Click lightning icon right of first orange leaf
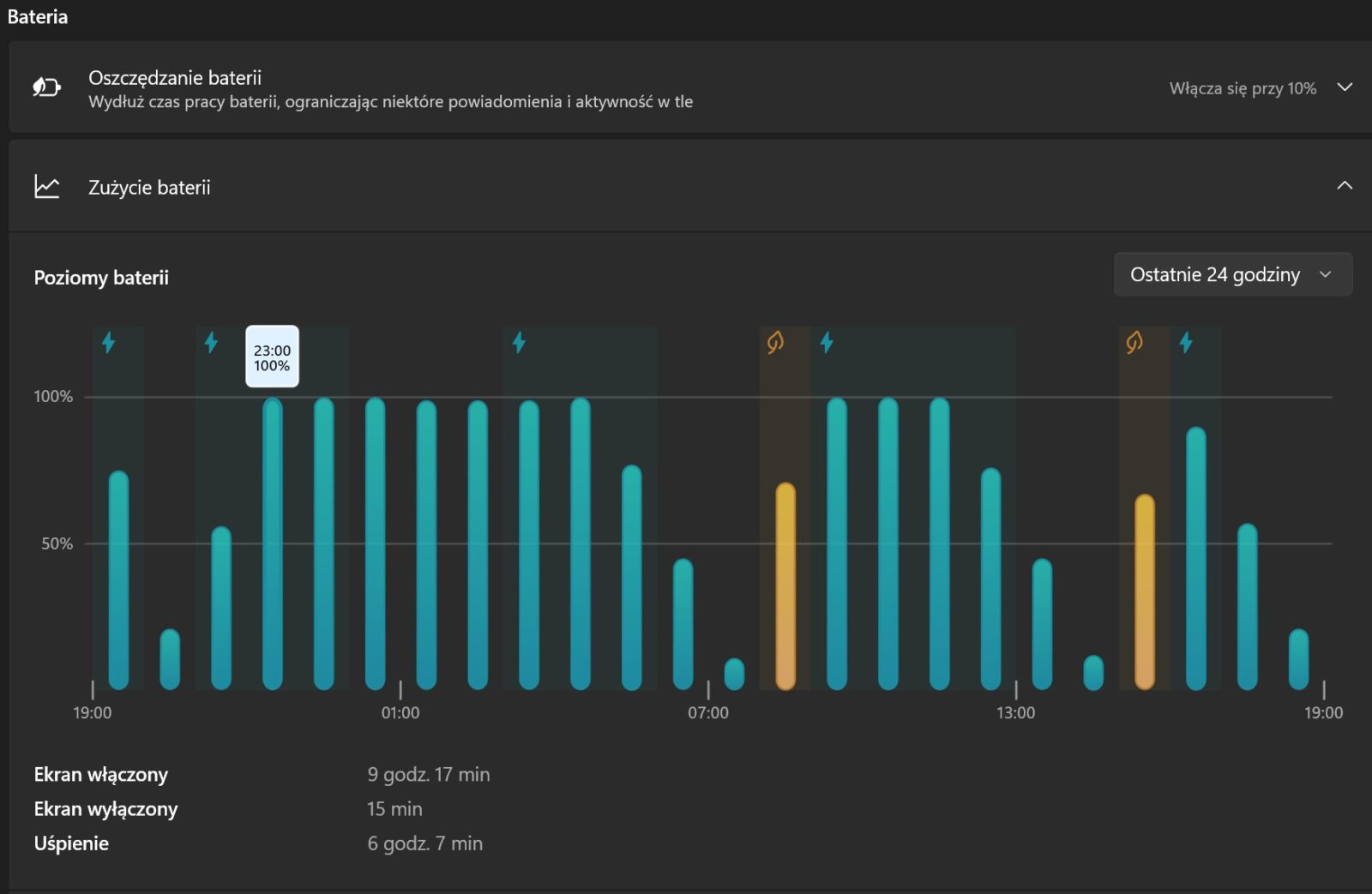The height and width of the screenshot is (894, 1372). 827,343
